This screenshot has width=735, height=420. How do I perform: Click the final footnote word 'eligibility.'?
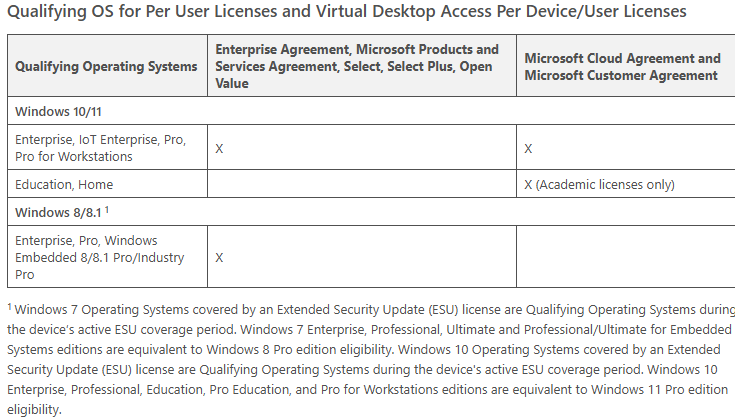pyautogui.click(x=34, y=410)
